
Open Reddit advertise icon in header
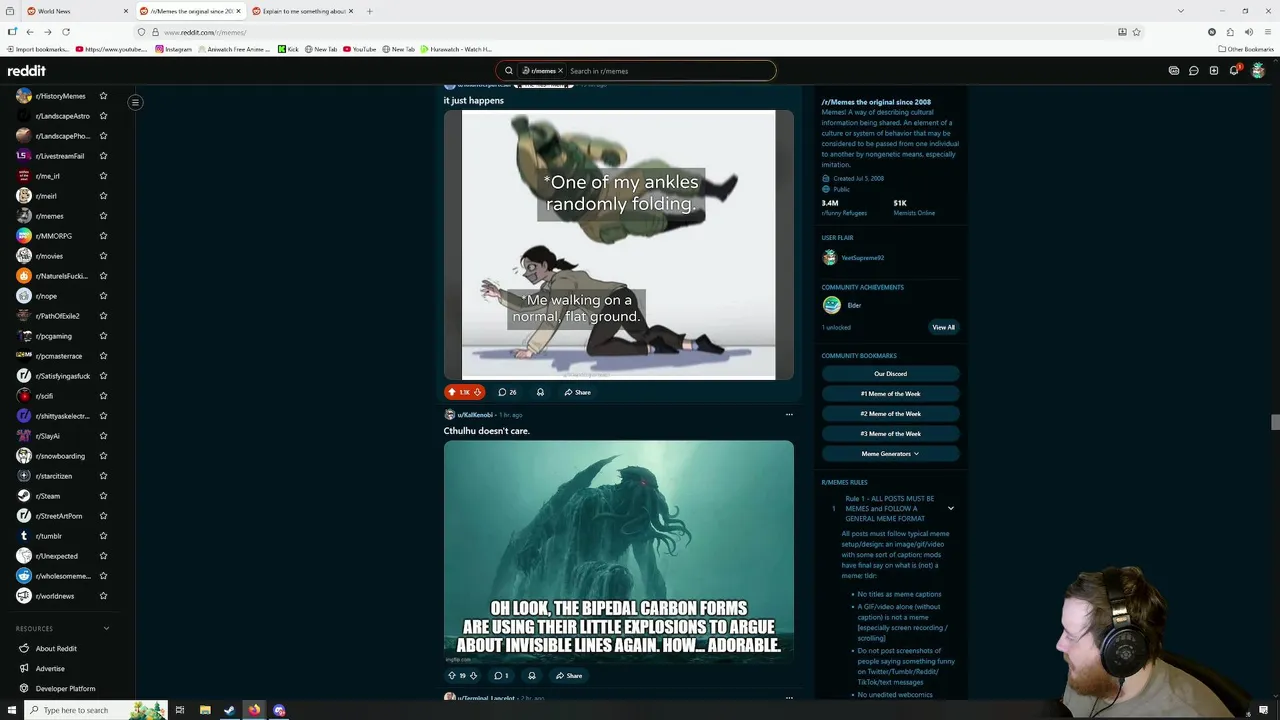click(x=1174, y=71)
